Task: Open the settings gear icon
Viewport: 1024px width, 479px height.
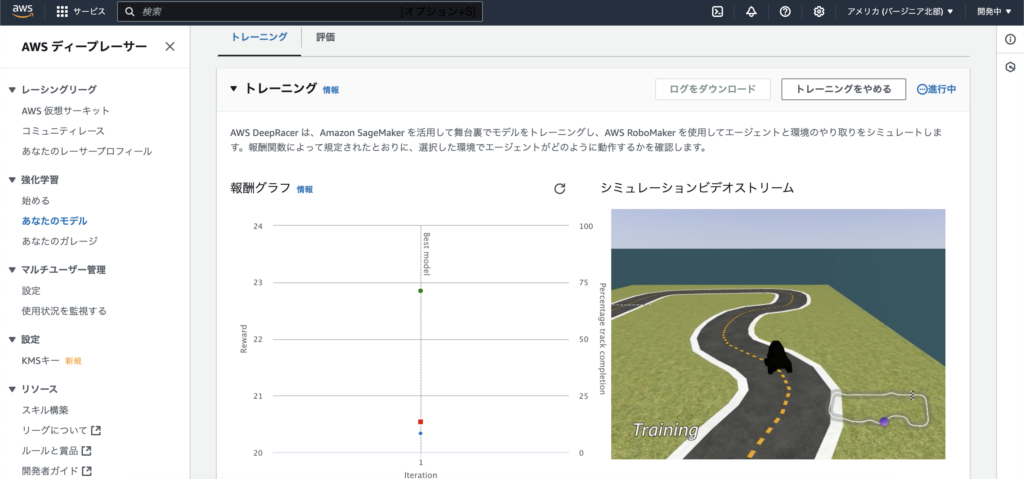Action: coord(819,12)
